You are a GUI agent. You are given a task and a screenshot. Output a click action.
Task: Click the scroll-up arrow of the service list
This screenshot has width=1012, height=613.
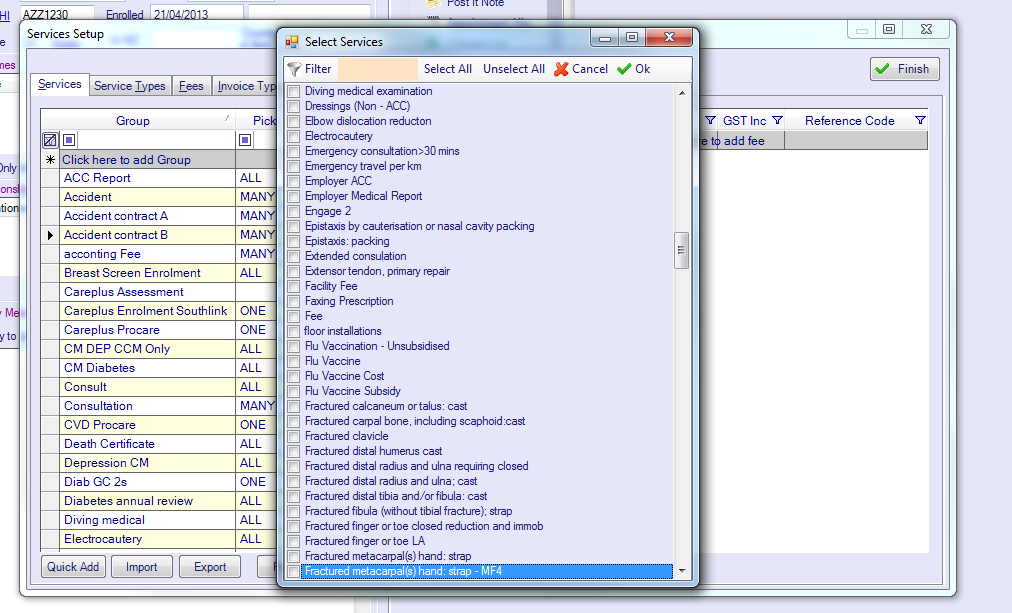[682, 93]
